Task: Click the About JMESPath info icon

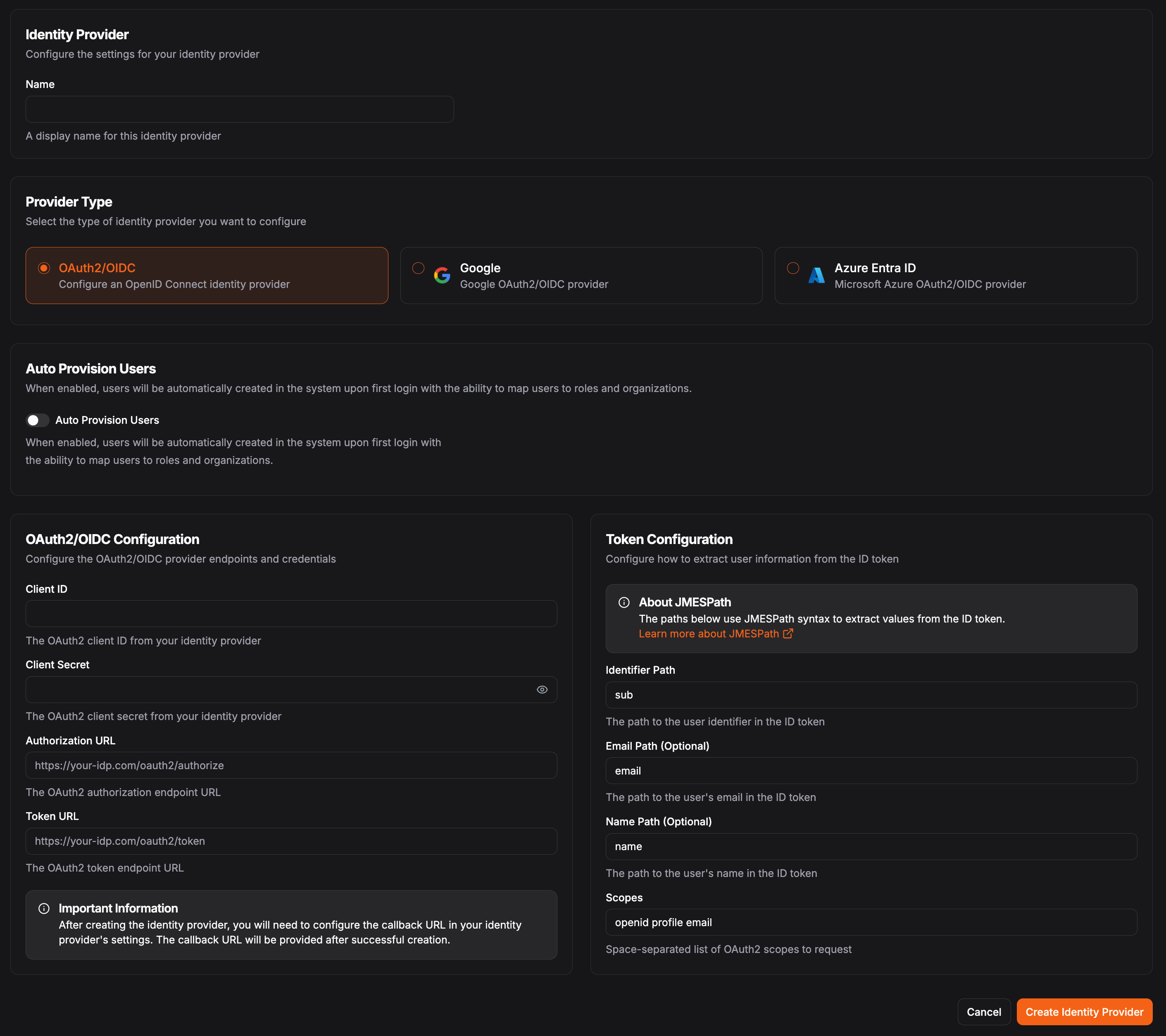Action: point(624,603)
